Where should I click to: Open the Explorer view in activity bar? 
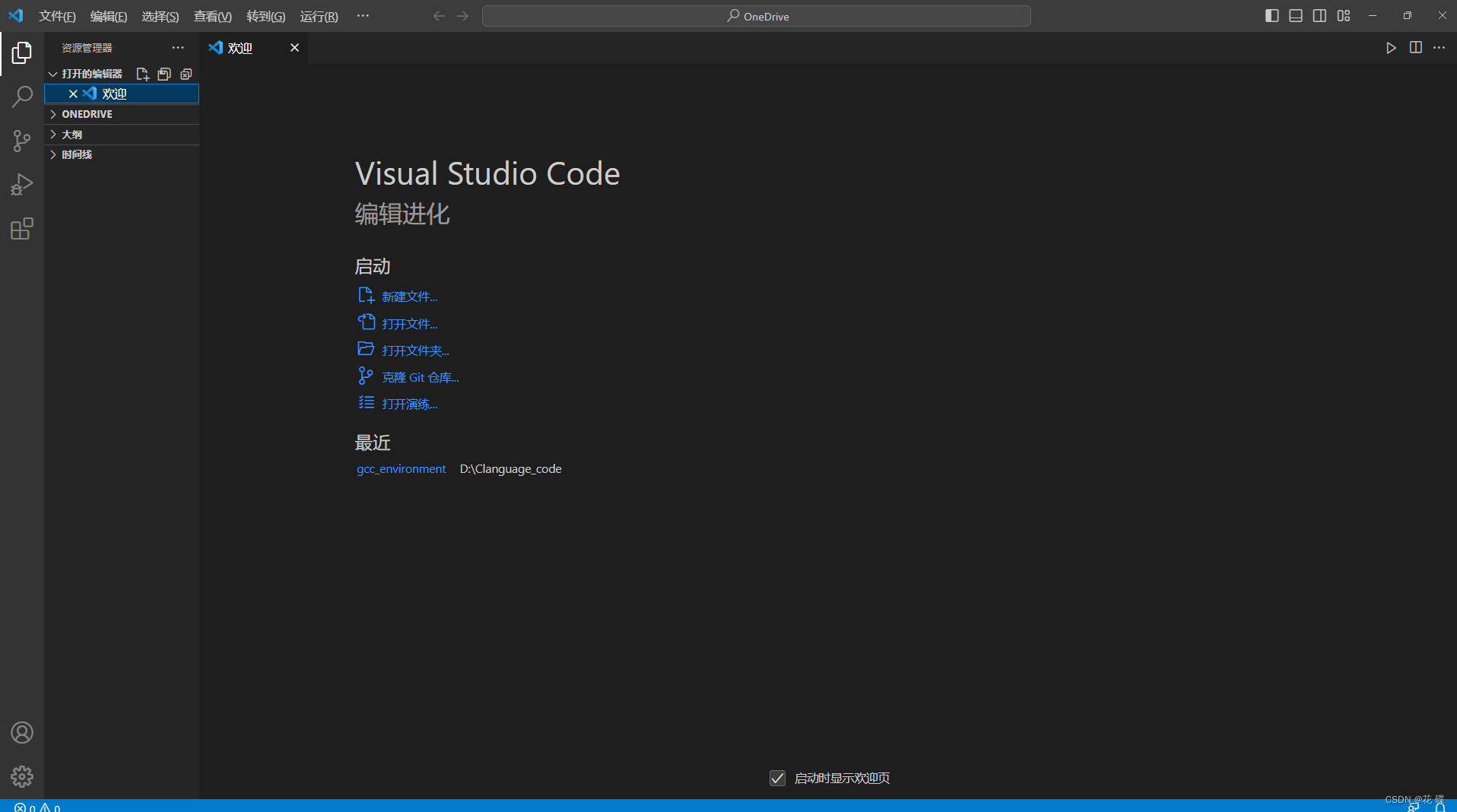[x=22, y=52]
